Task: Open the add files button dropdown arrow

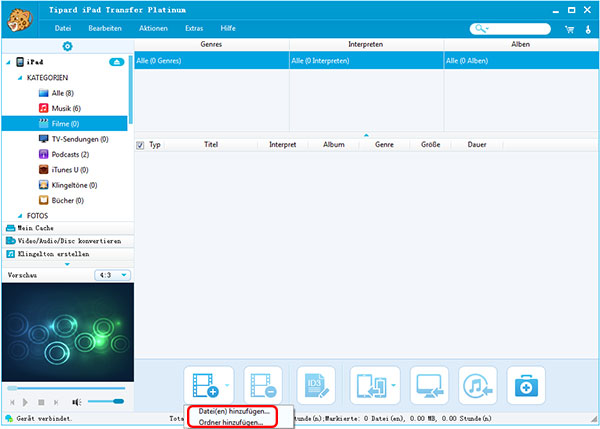Action: click(228, 385)
